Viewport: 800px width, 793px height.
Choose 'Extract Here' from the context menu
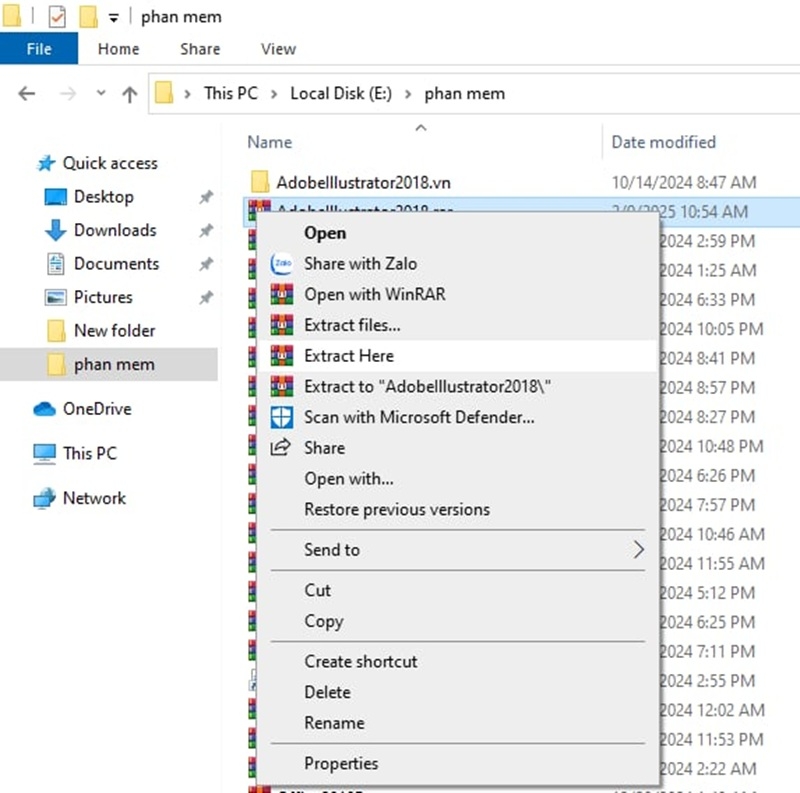348,355
